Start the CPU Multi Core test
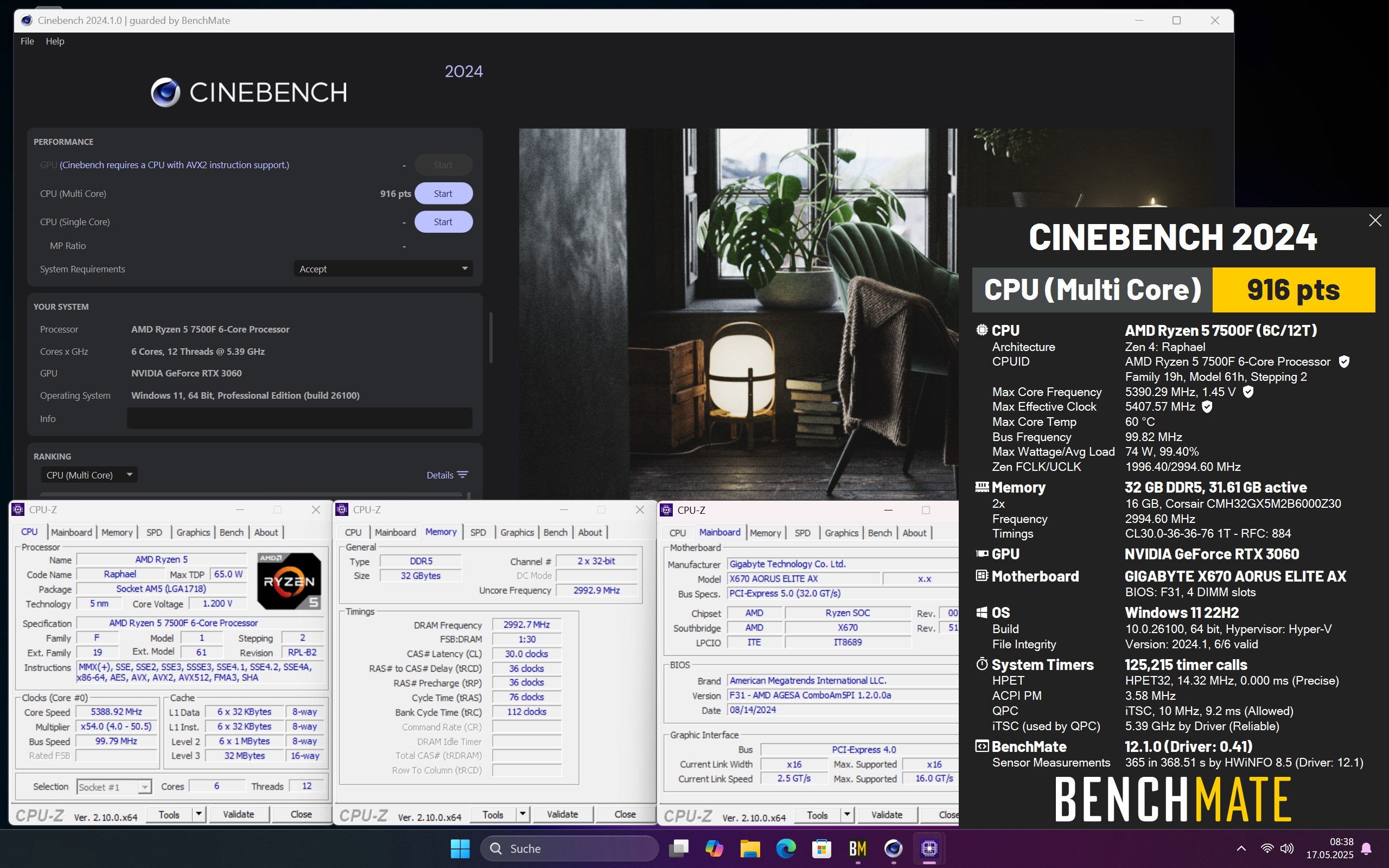Screen dimensions: 1389x868 [x=443, y=194]
